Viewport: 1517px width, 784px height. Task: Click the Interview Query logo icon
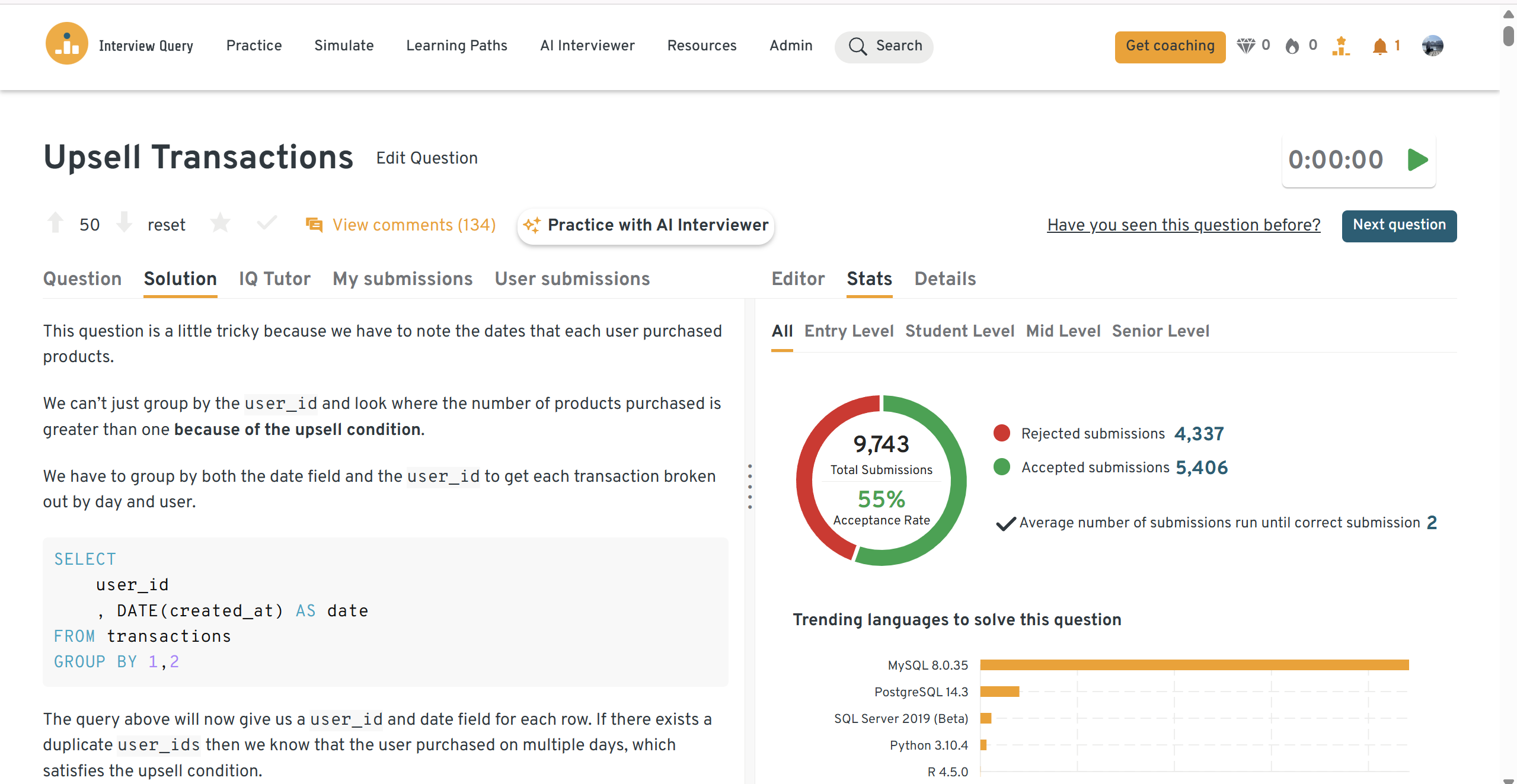66,44
